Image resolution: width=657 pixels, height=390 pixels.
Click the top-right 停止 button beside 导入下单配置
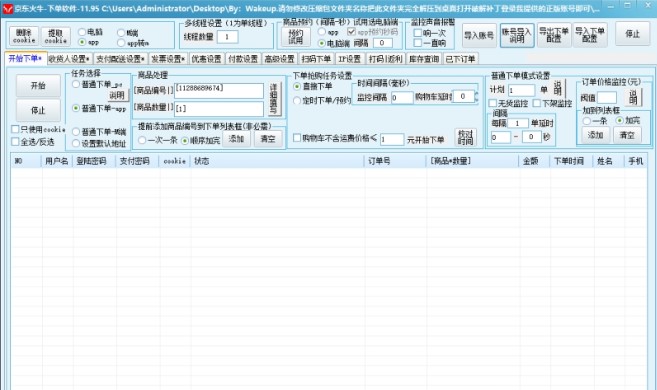point(633,34)
